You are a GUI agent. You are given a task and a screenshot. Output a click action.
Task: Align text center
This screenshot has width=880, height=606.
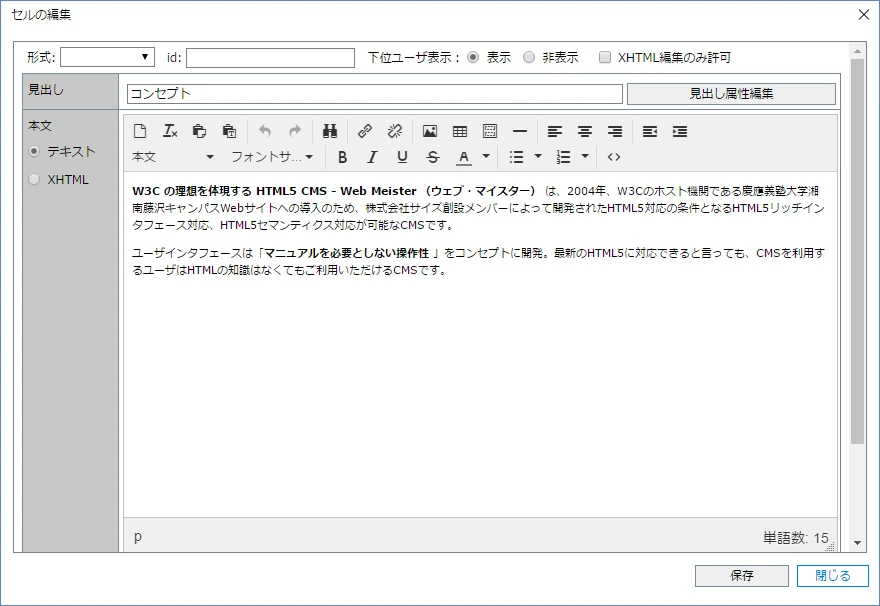[x=585, y=131]
